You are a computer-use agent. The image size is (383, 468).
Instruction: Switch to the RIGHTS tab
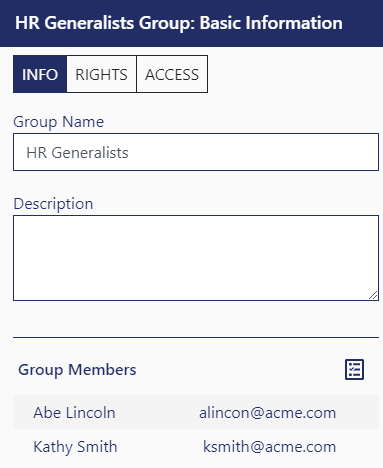click(101, 74)
